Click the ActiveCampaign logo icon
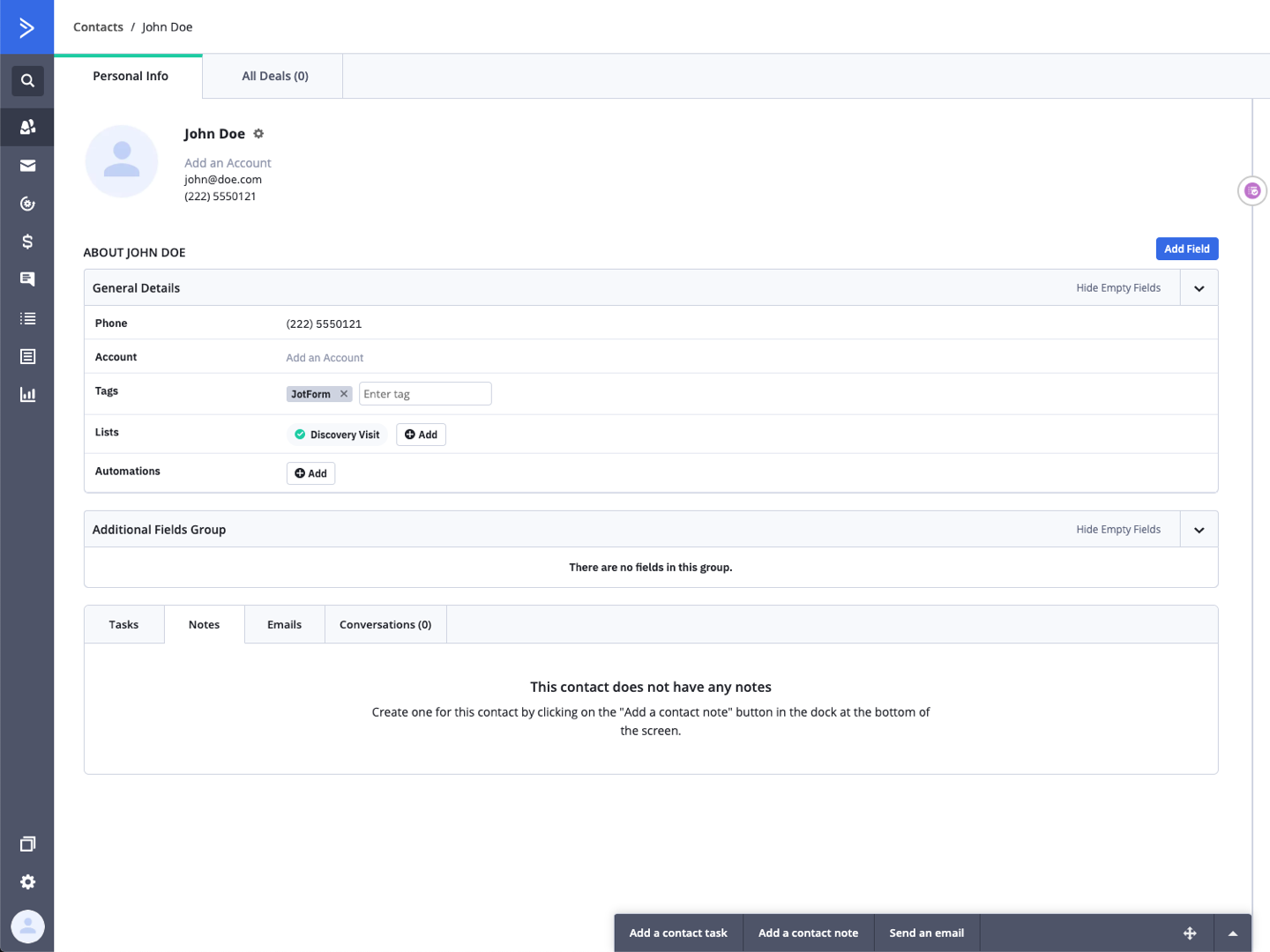 coord(26,27)
